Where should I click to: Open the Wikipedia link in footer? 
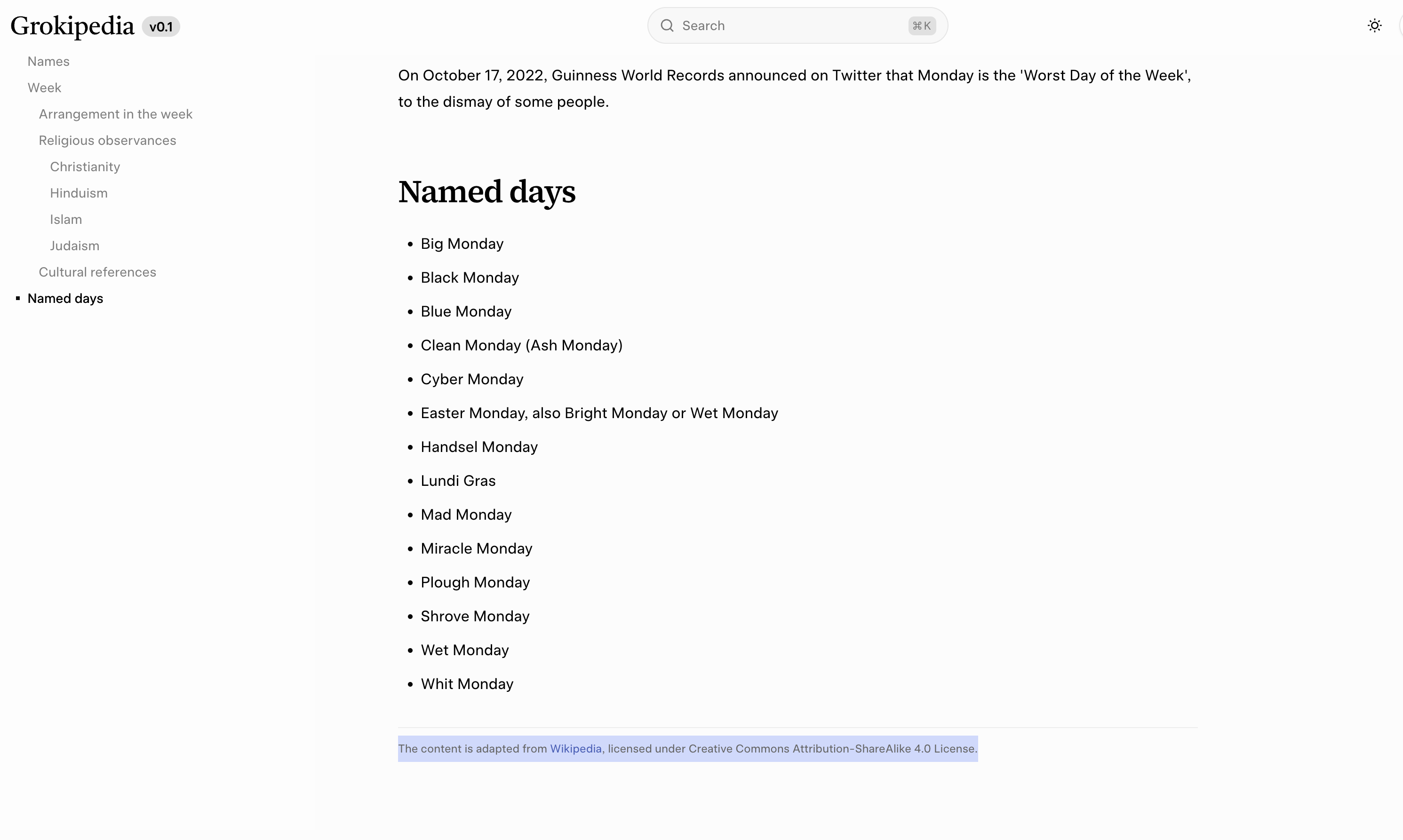(575, 748)
